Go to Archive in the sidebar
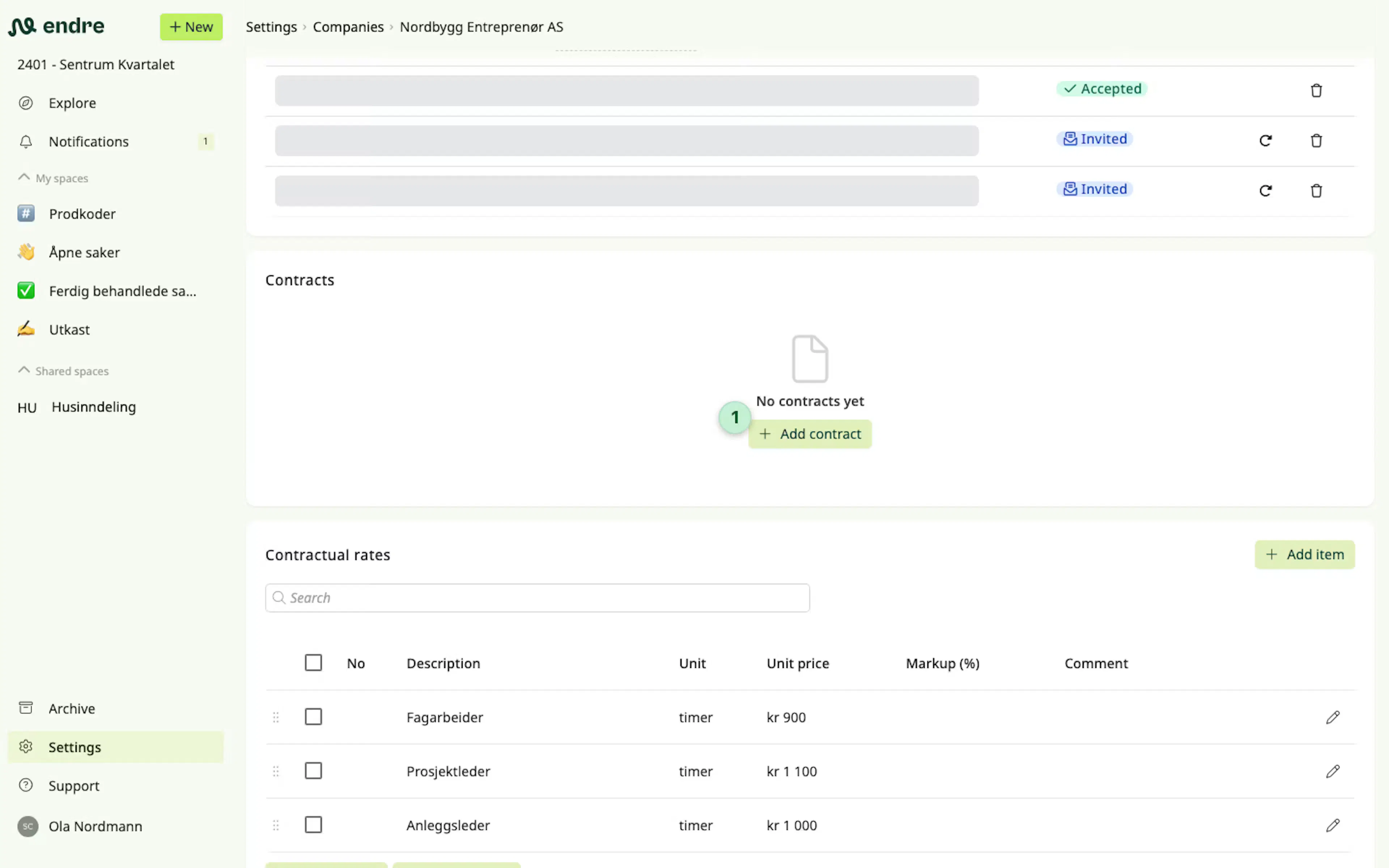This screenshot has width=1389, height=868. tap(115, 709)
